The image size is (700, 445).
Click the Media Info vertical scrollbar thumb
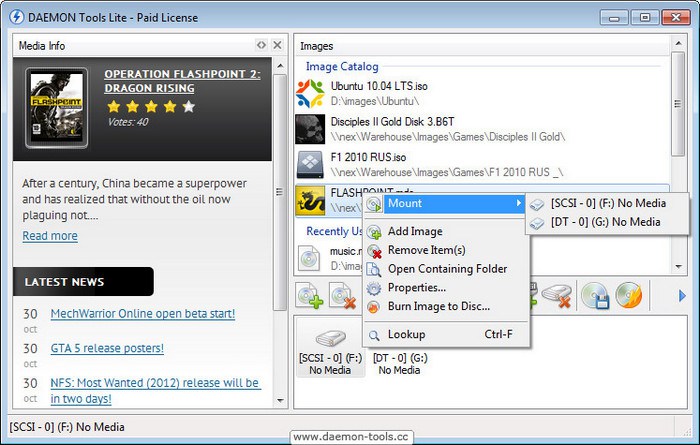[x=280, y=192]
